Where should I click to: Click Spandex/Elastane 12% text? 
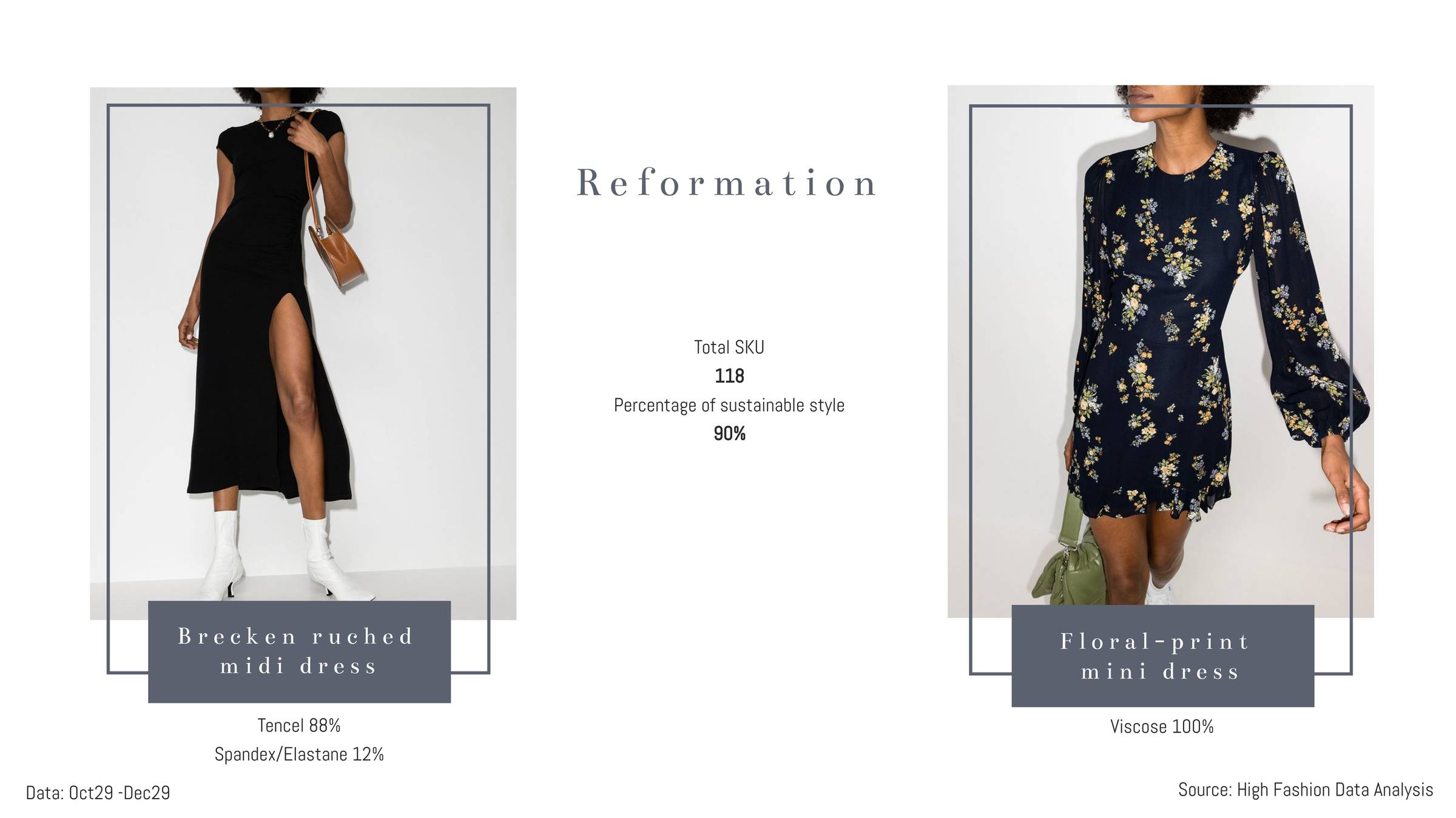(299, 754)
